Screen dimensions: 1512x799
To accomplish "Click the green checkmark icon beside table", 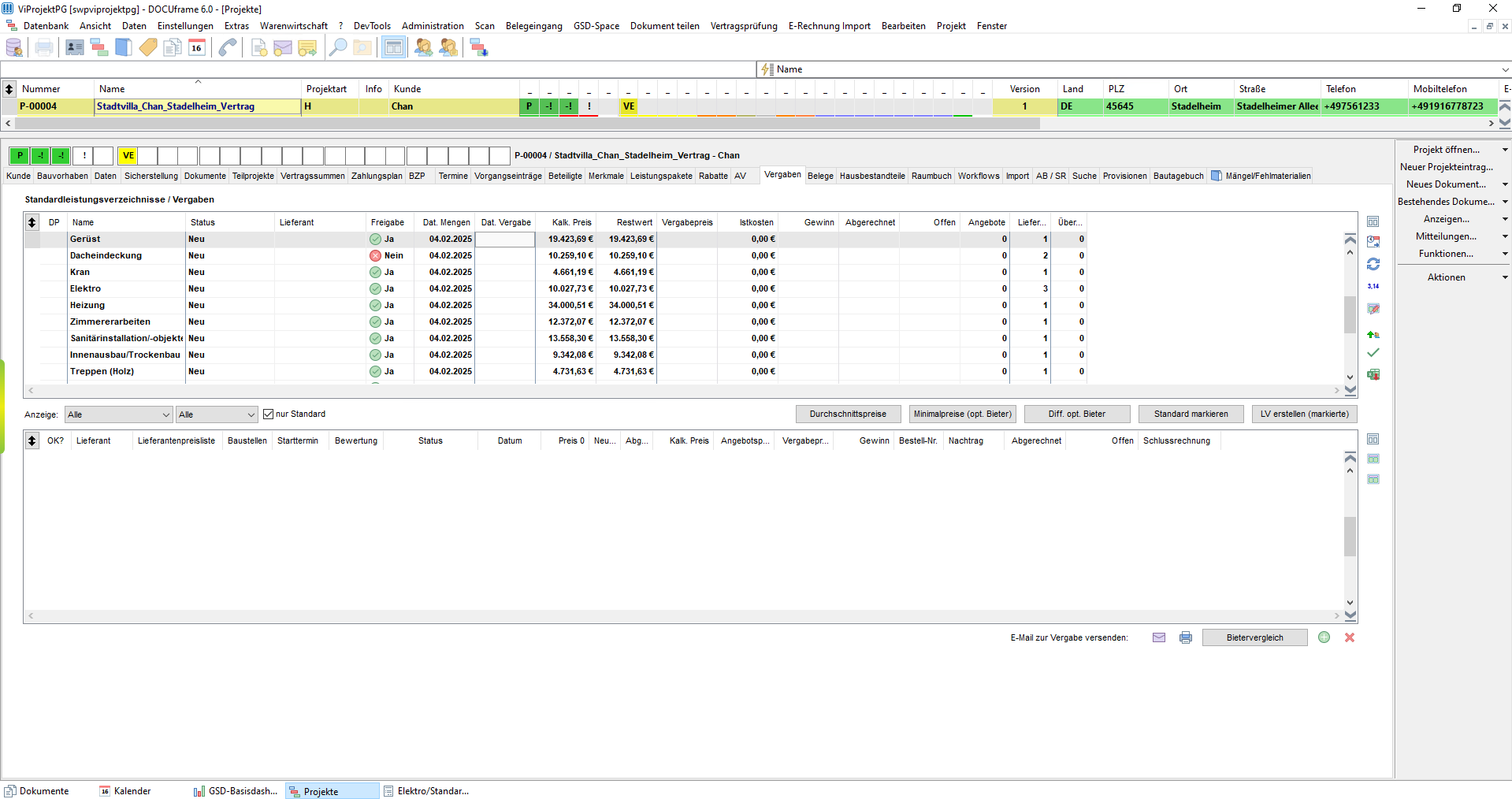I will point(1373,353).
